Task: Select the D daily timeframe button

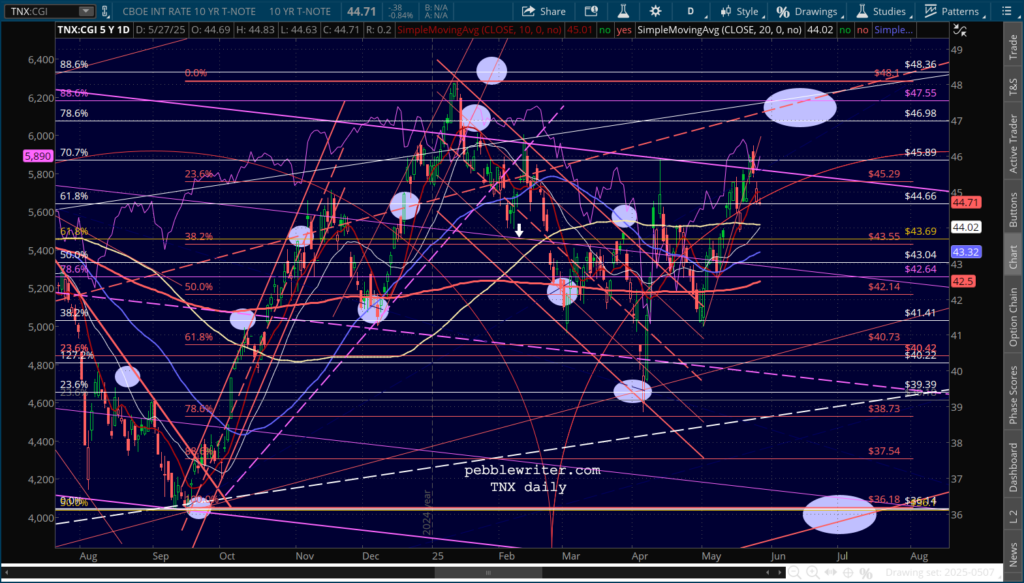Action: [690, 12]
